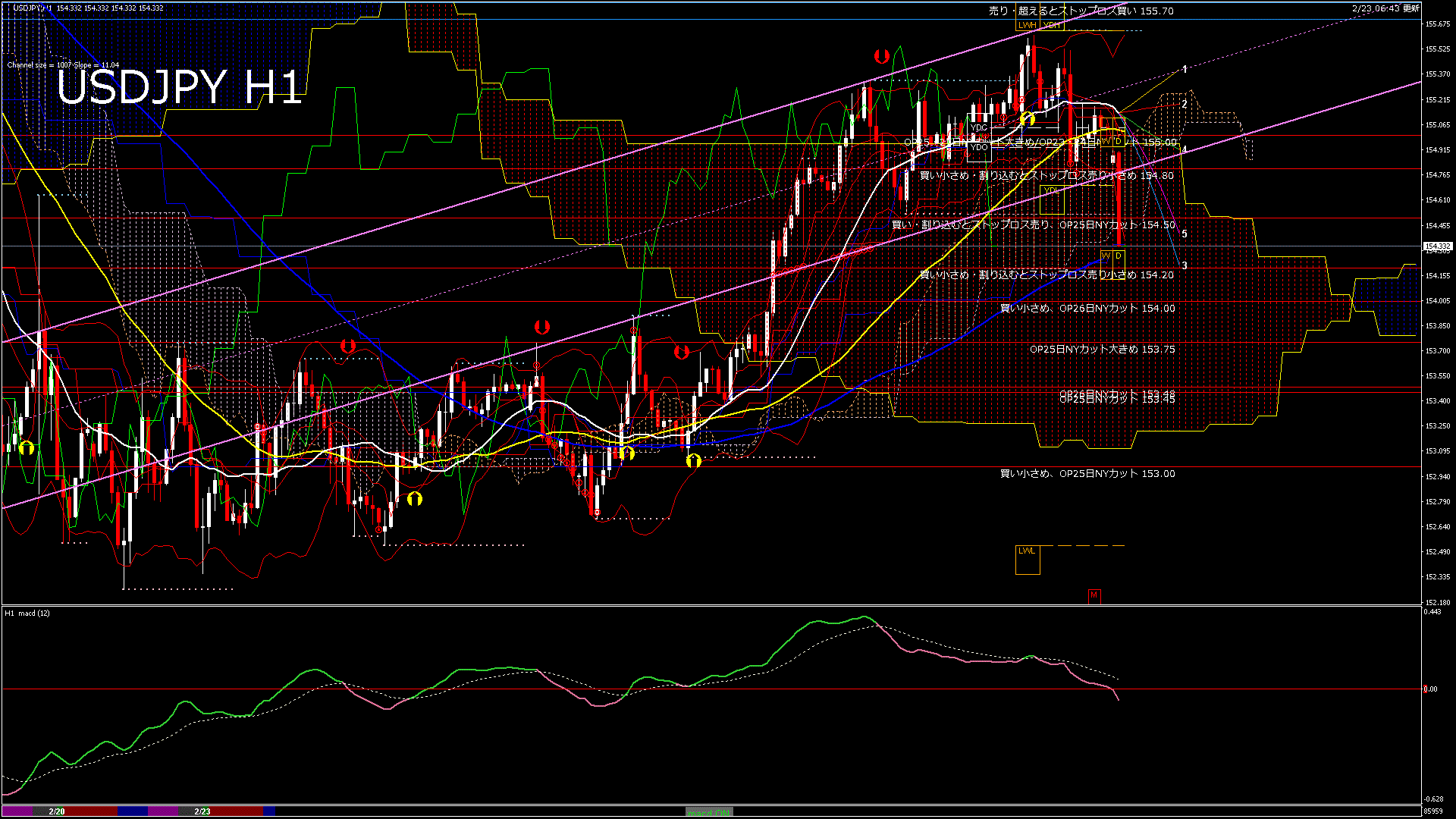1456x819 pixels.
Task: Toggle the macd ON indicator button
Action: tap(709, 811)
